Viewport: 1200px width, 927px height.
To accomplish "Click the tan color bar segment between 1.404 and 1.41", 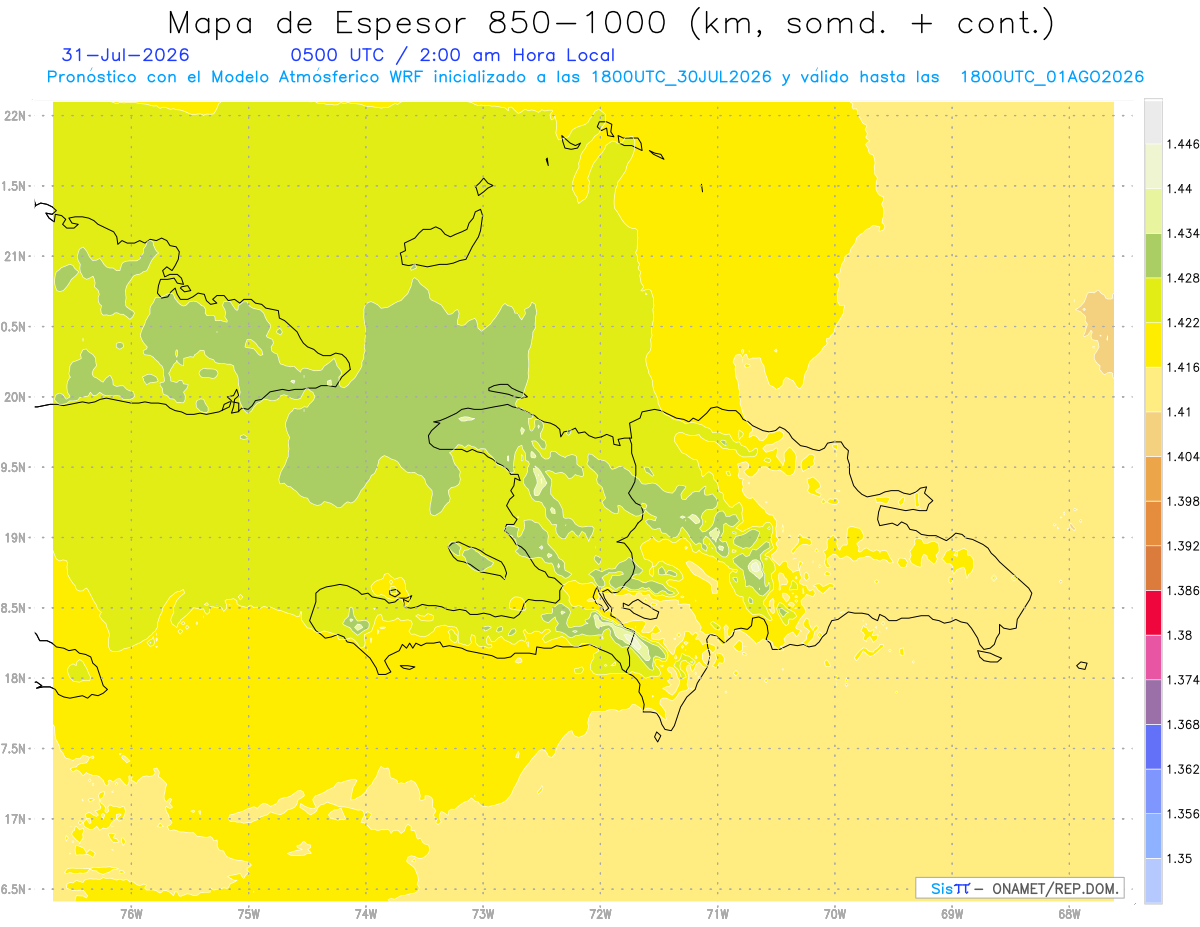I will click(x=1153, y=434).
